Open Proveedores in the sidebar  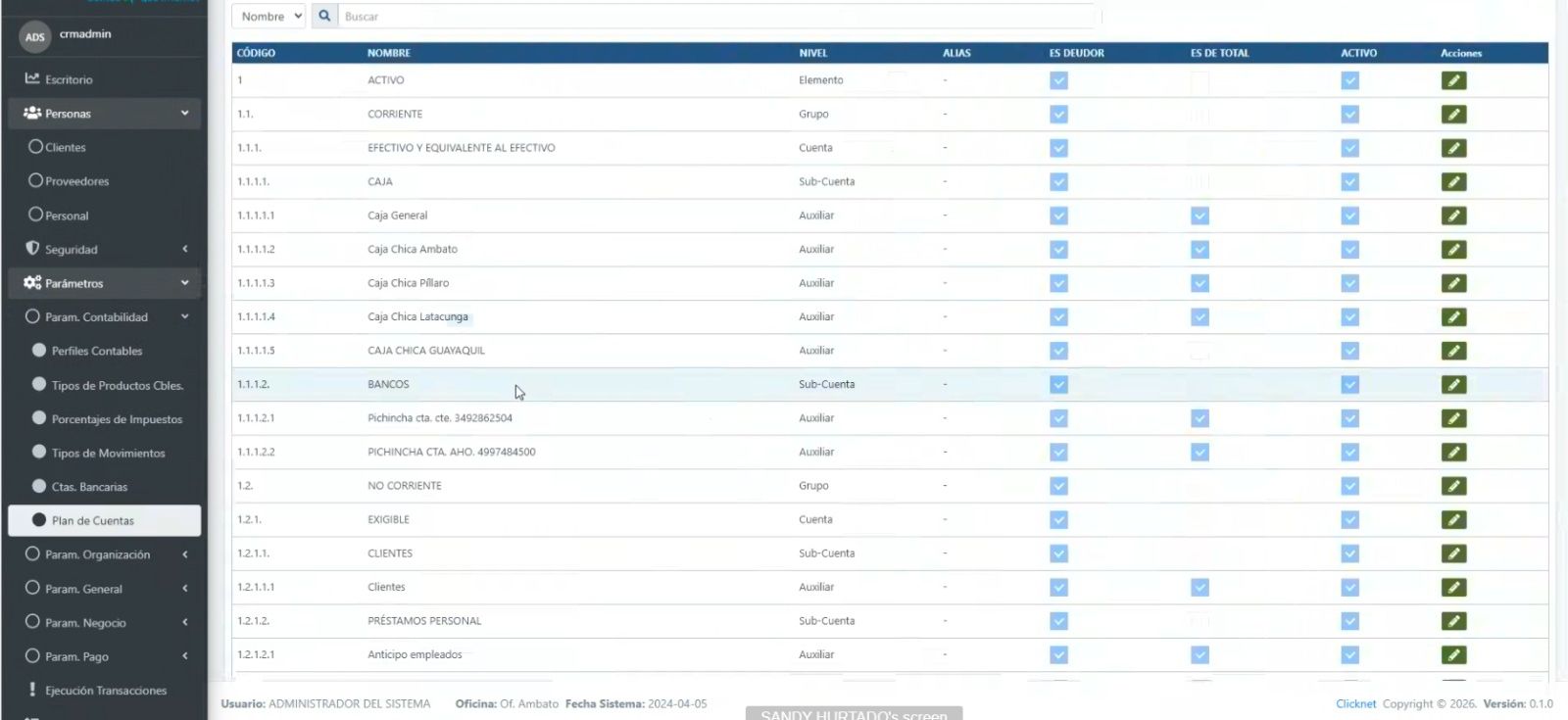click(x=76, y=181)
